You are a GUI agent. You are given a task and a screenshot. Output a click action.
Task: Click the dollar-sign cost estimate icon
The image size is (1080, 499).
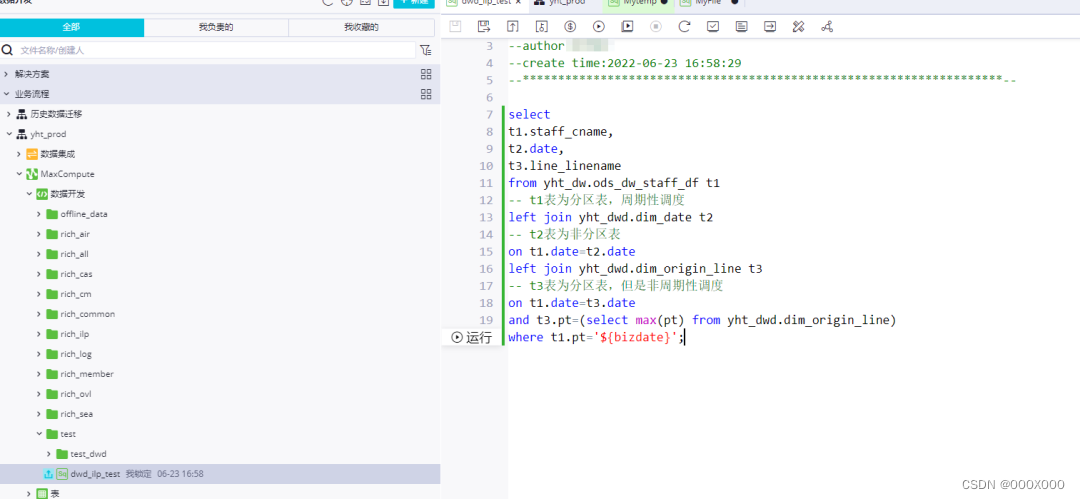570,27
